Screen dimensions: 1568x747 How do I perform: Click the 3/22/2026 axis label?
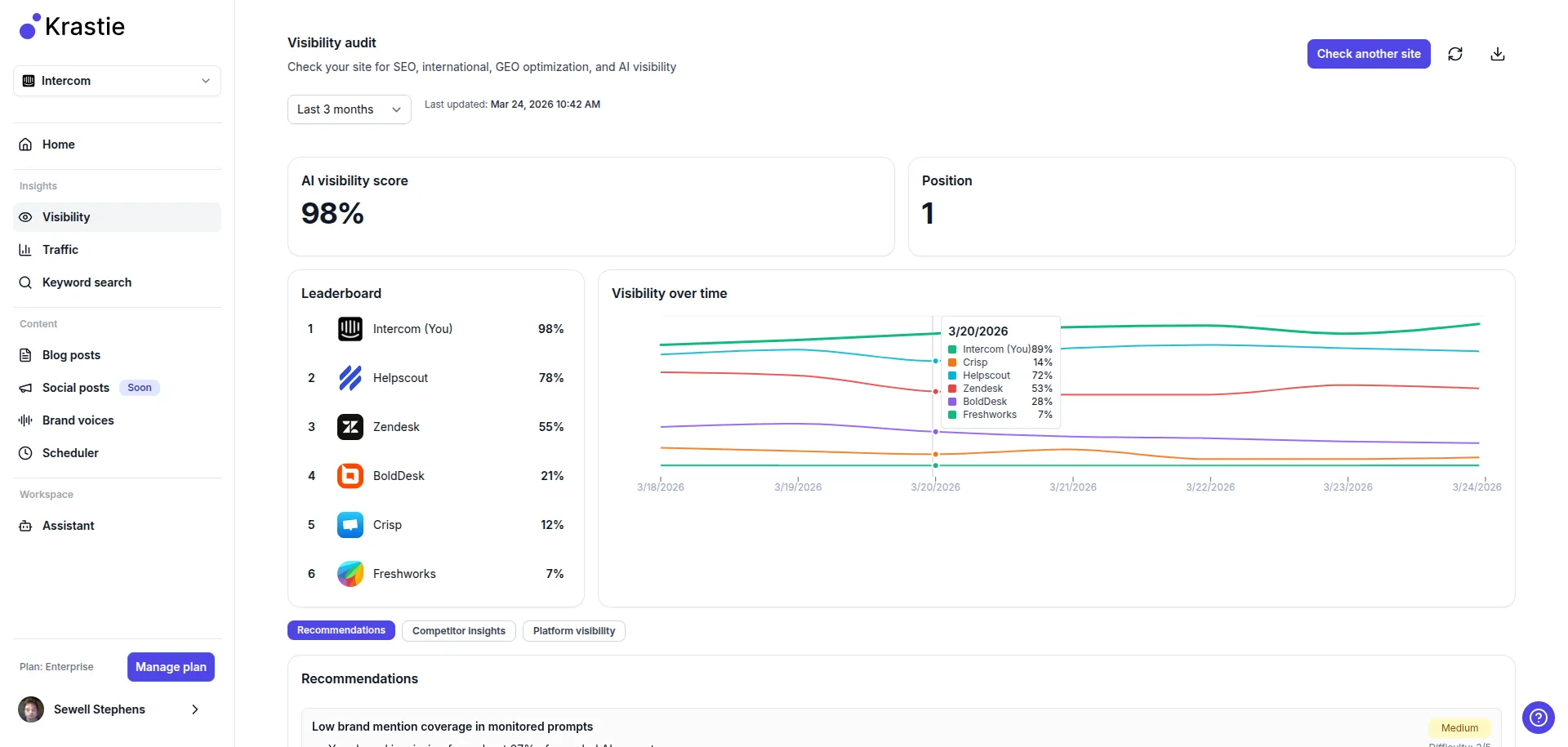1210,487
